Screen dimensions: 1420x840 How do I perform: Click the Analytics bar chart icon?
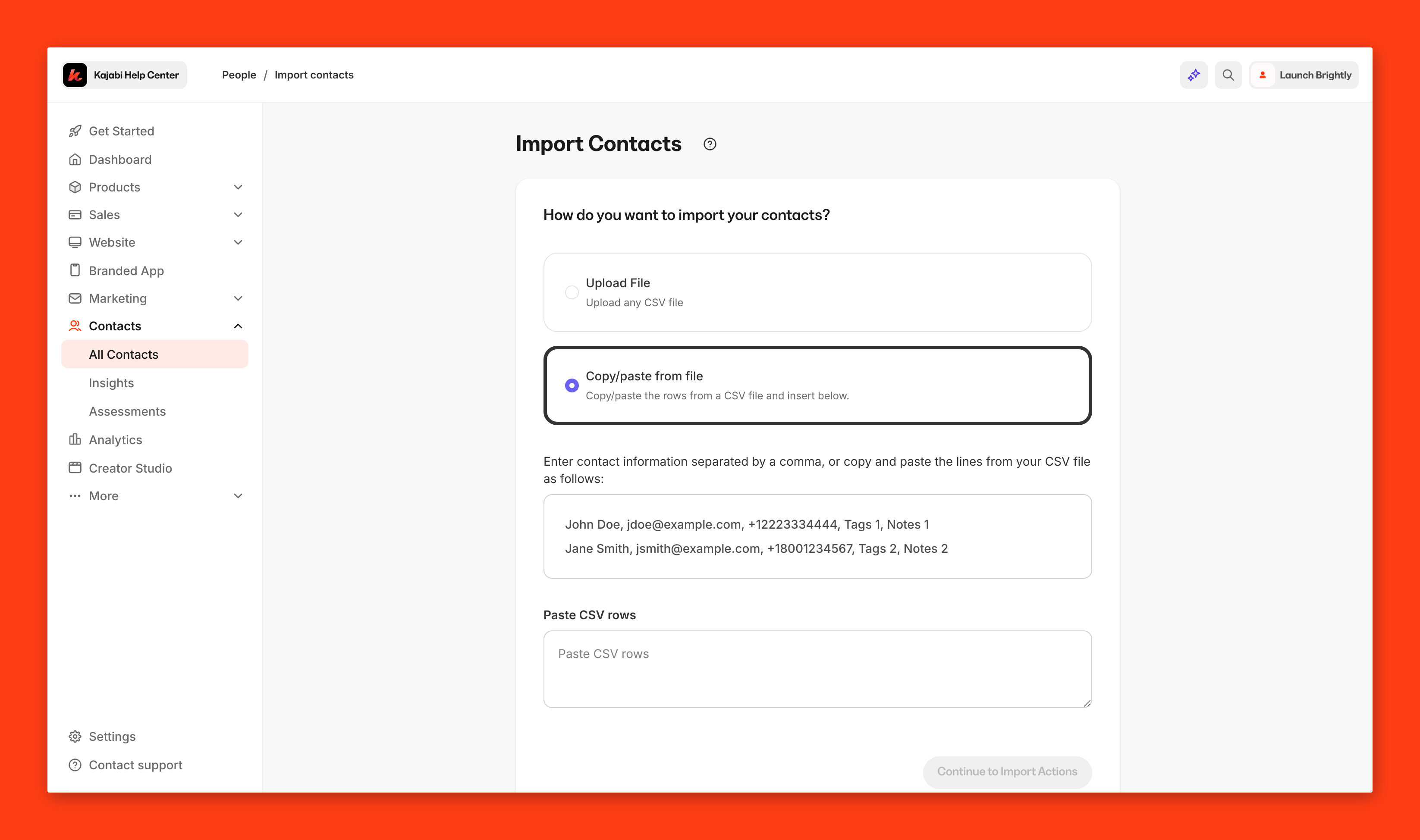pos(75,440)
